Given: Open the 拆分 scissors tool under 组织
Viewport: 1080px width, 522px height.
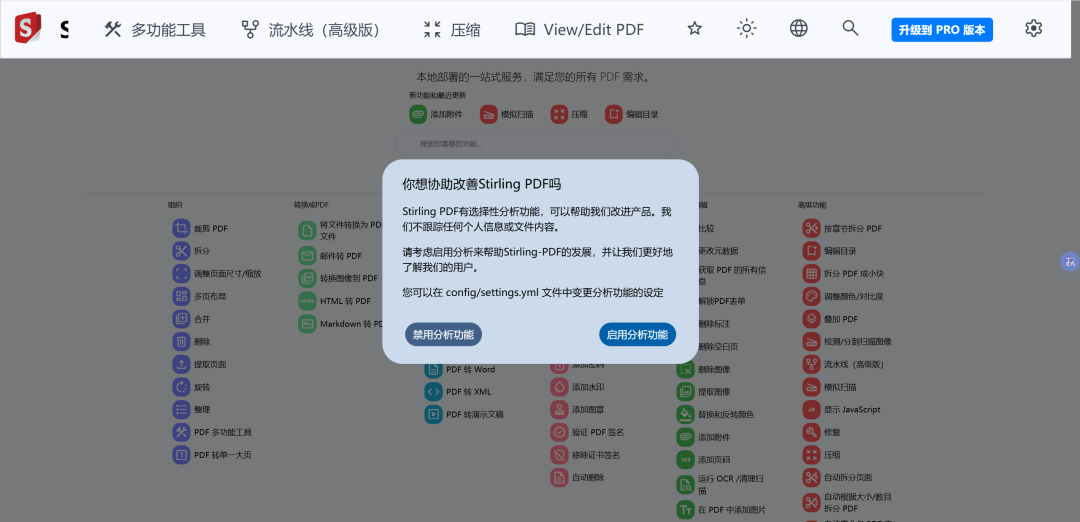Looking at the screenshot, I should pos(191,251).
